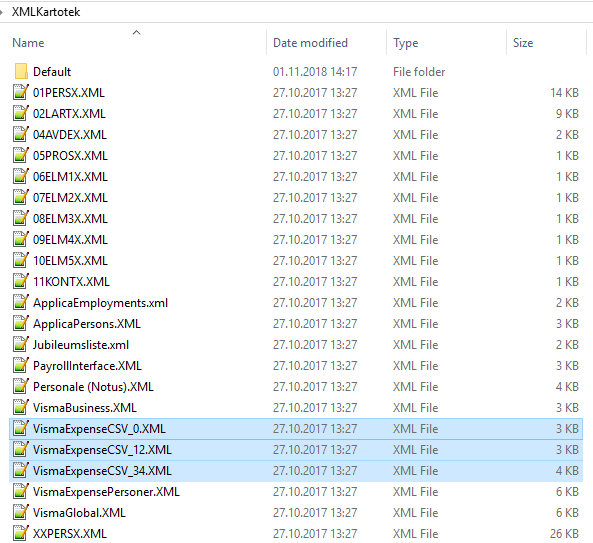The height and width of the screenshot is (543, 593).
Task: Click the VismaBusiness.XML file icon
Action: click(21, 407)
